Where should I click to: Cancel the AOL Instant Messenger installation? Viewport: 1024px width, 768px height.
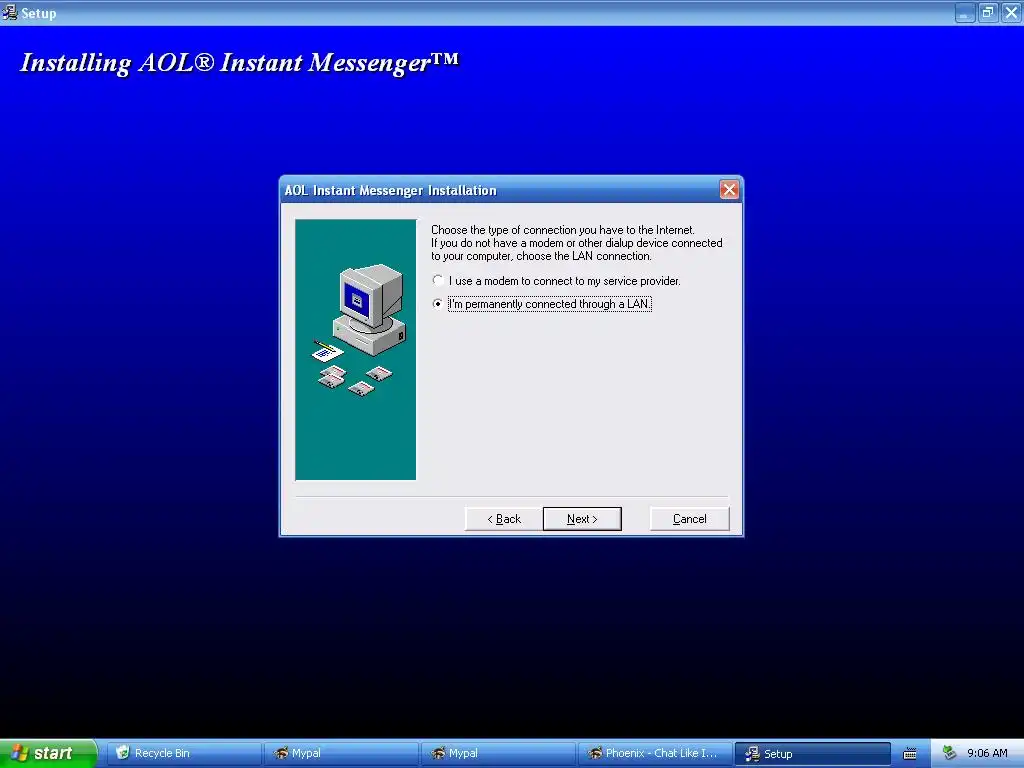[690, 519]
